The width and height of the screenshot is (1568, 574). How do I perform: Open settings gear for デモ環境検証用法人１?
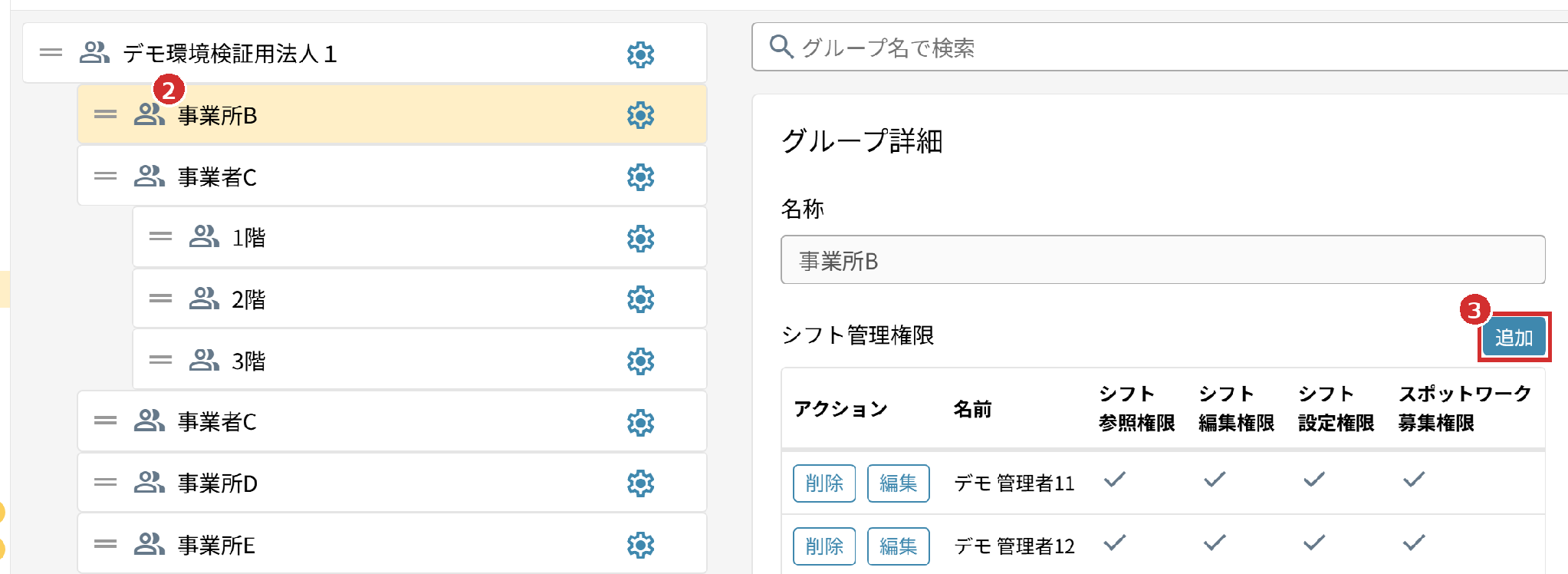click(640, 54)
